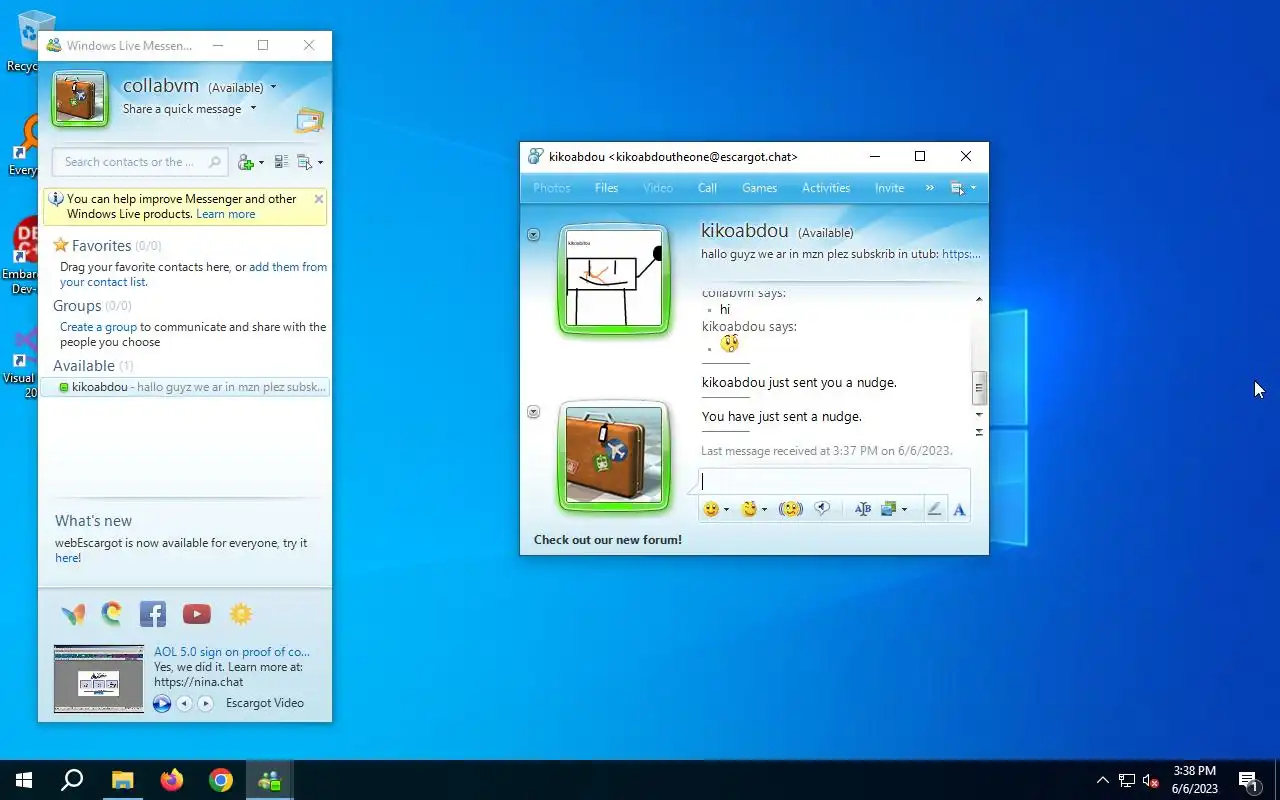The width and height of the screenshot is (1280, 800).
Task: Open the Show menu icon in Messenger
Action: coord(305,162)
